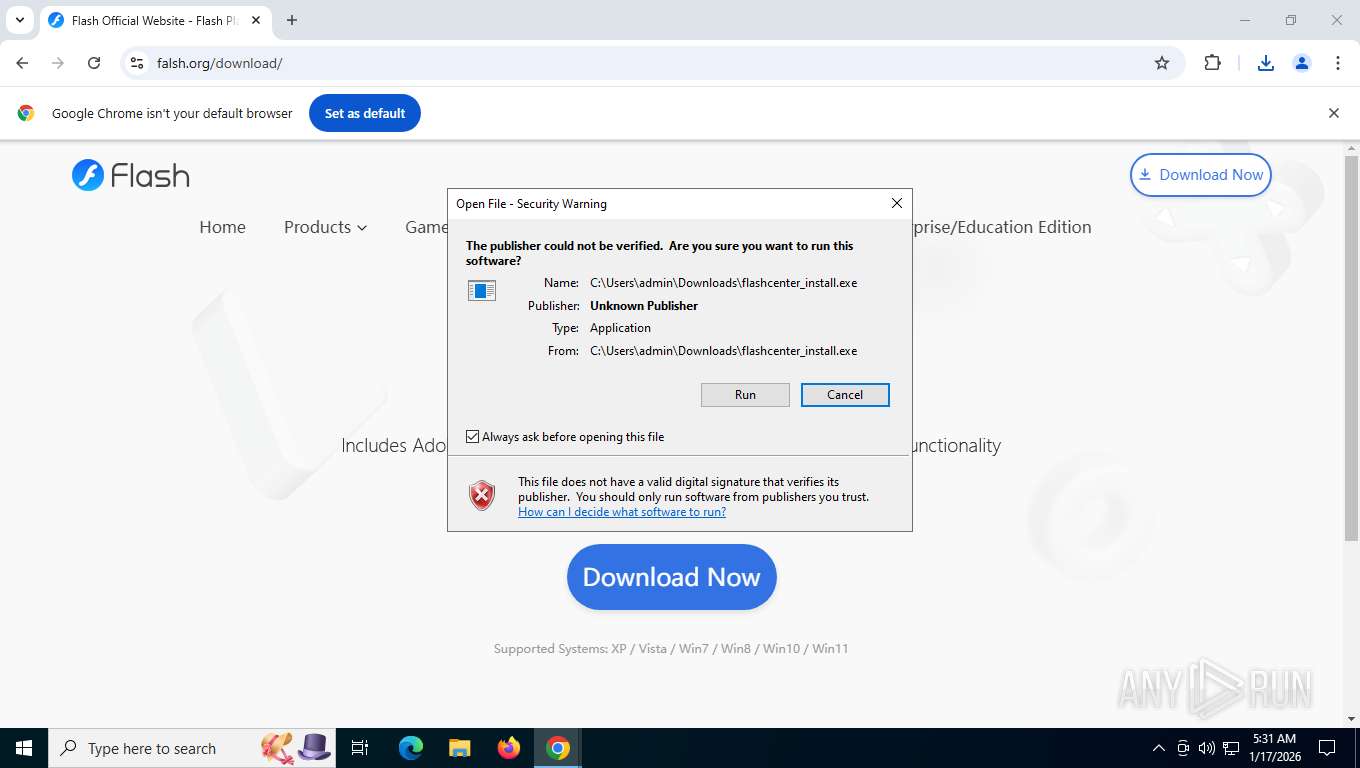Click the red shield warning icon
The width and height of the screenshot is (1360, 768).
(x=482, y=495)
